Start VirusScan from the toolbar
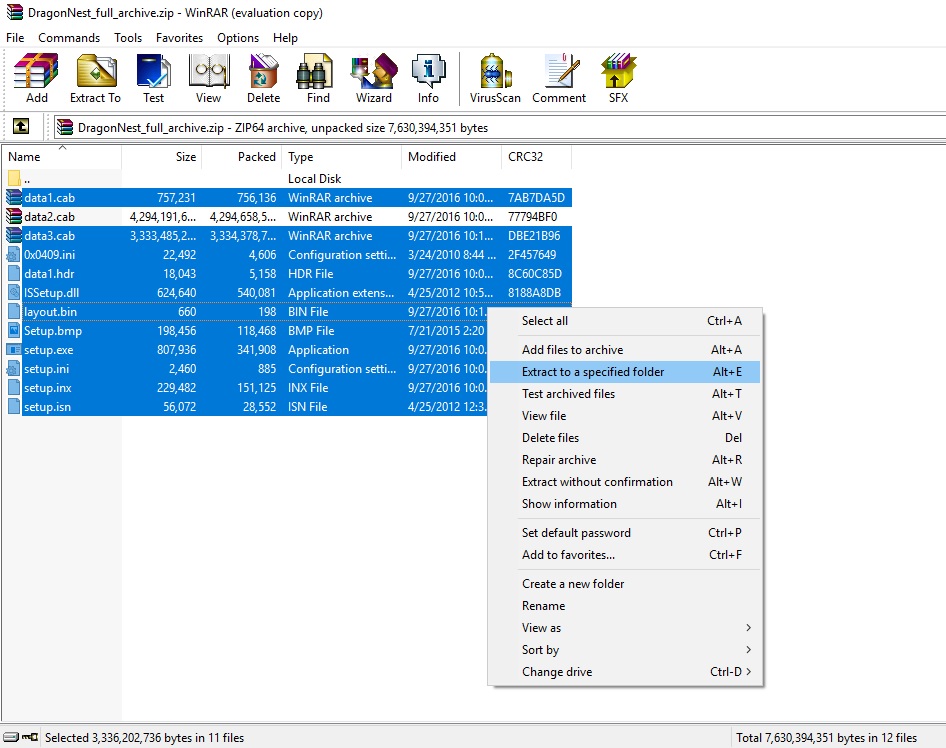 (495, 78)
